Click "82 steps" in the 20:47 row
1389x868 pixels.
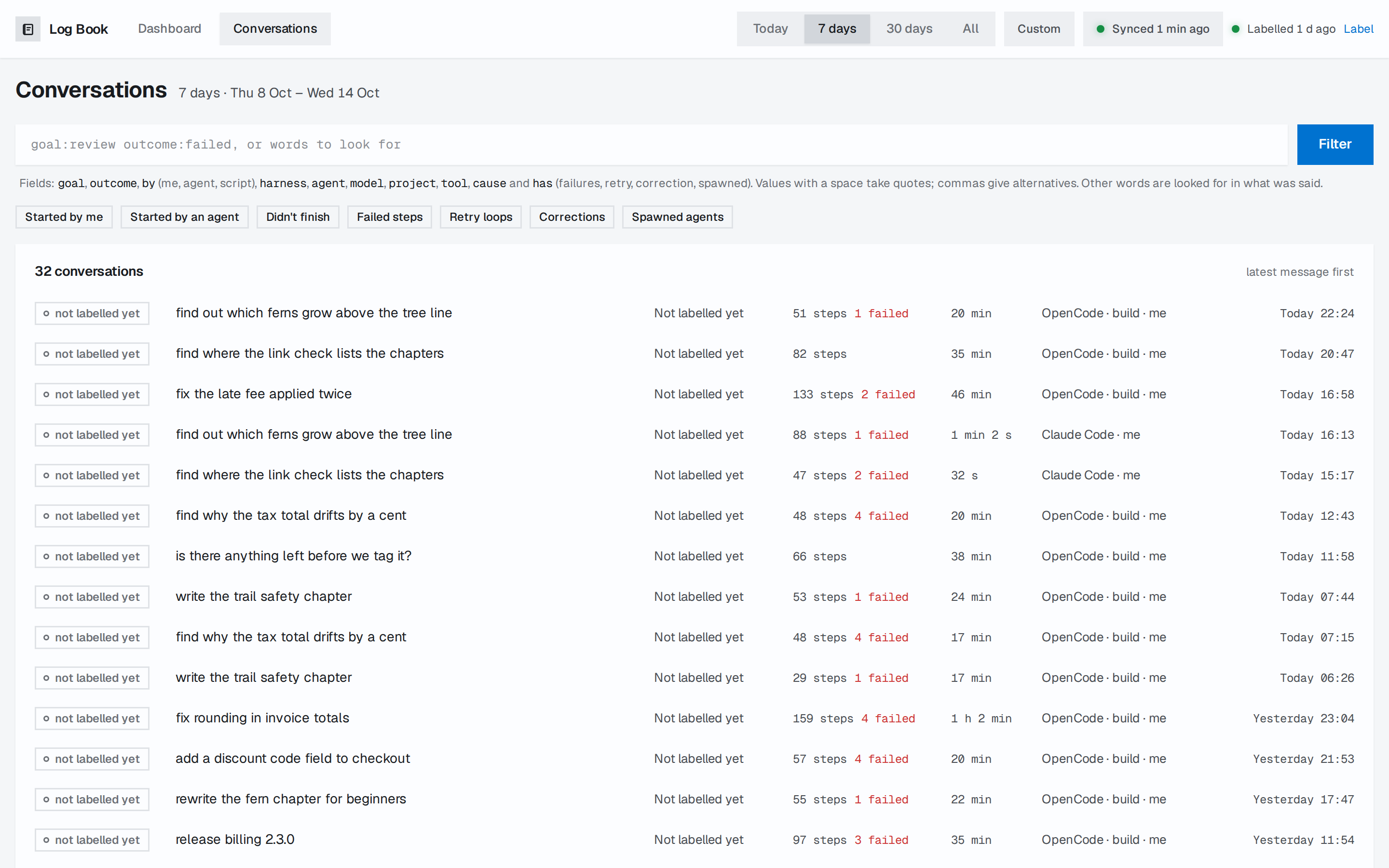pos(819,353)
